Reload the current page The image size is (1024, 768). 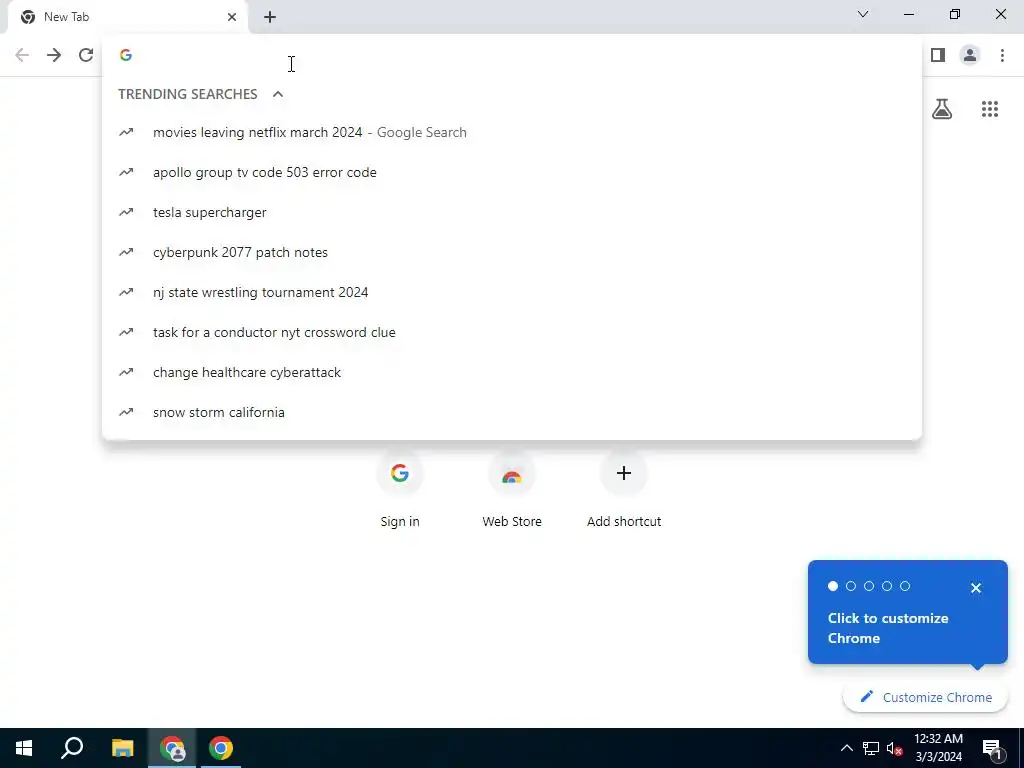[x=86, y=55]
